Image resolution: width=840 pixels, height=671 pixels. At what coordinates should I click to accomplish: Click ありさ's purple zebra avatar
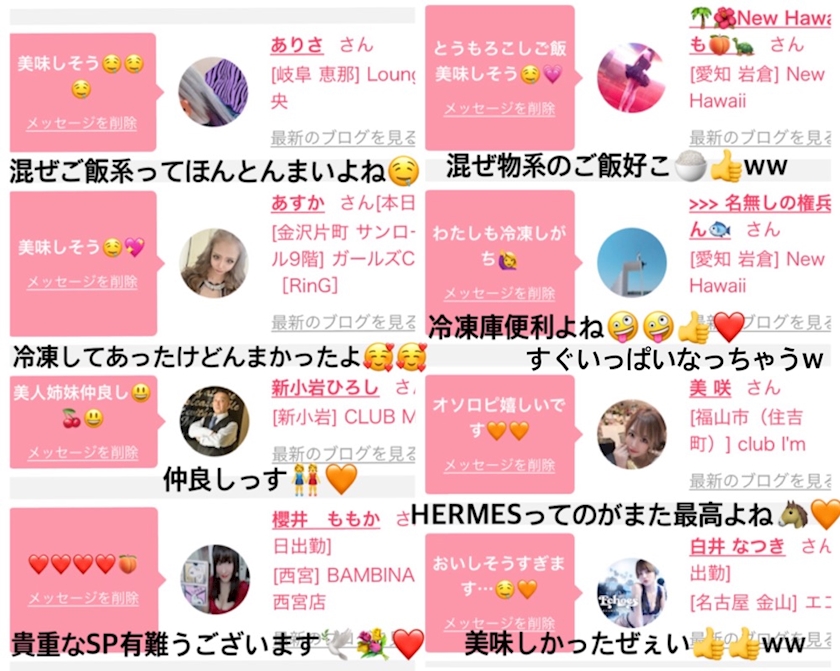(213, 92)
